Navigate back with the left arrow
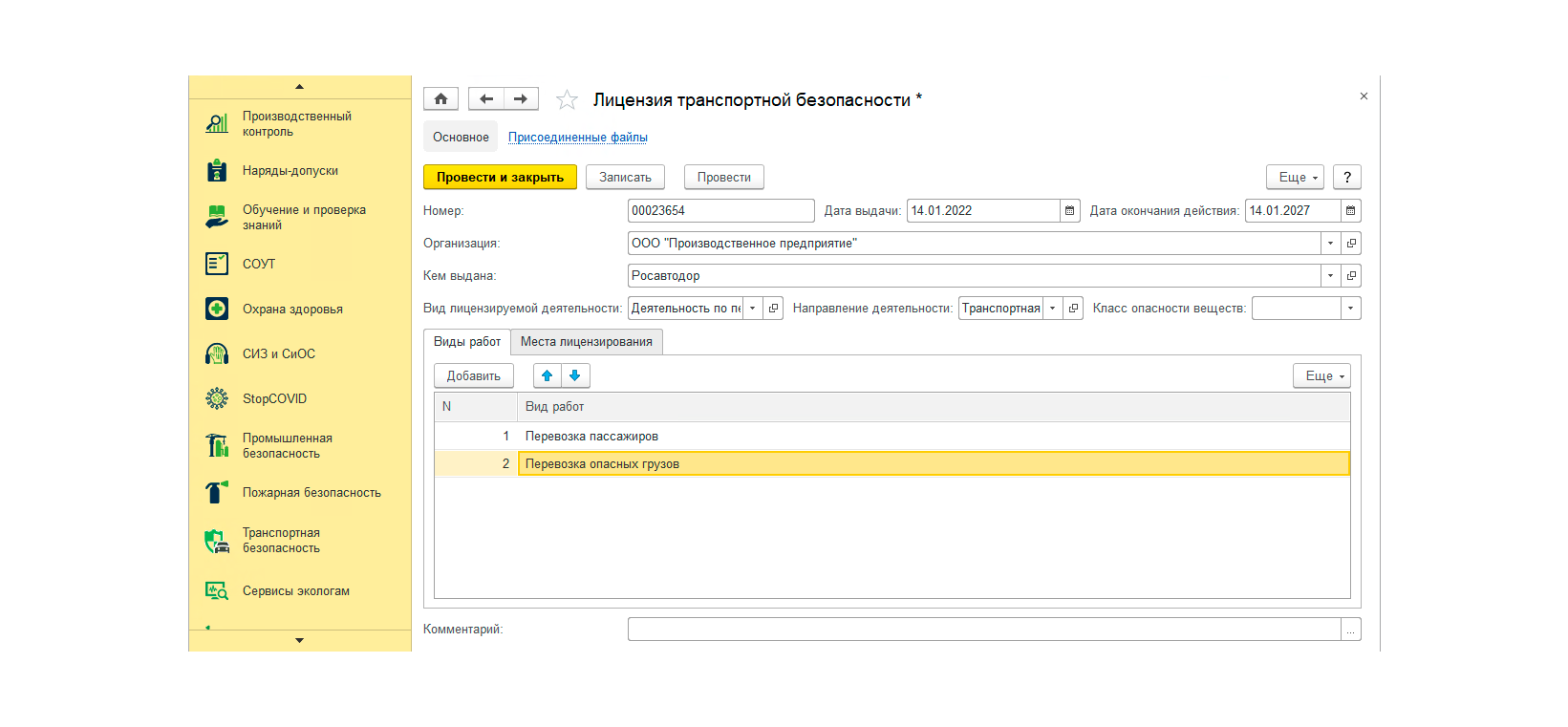The width and height of the screenshot is (1568, 727). coord(485,99)
